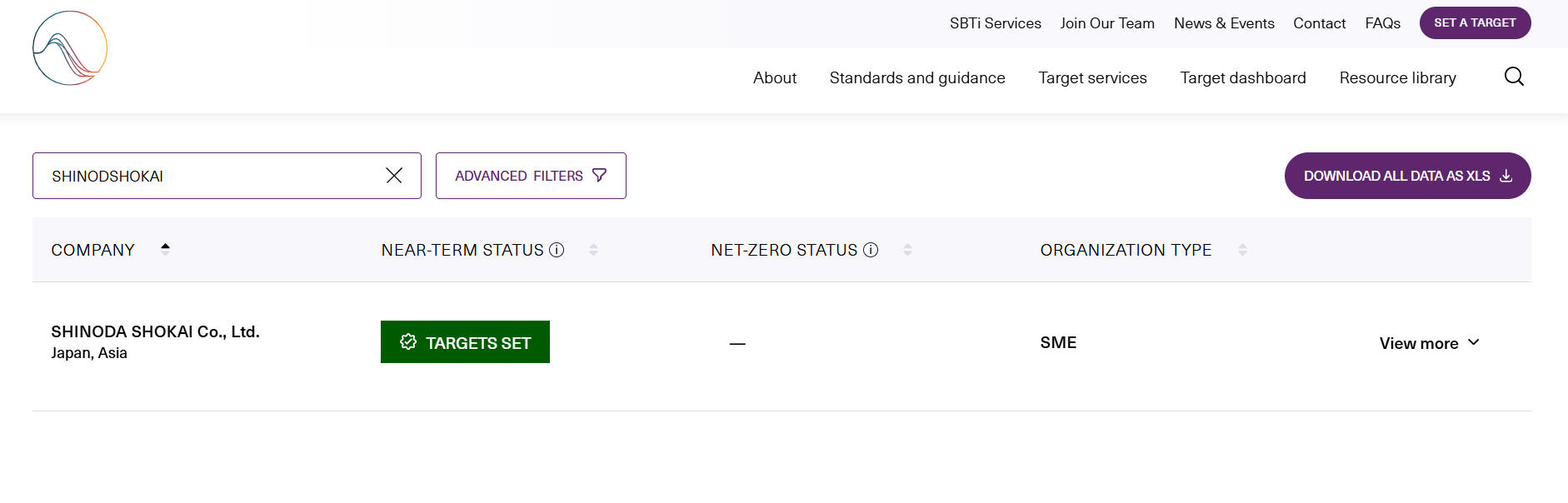
Task: Sort by Company column arrow
Action: coord(165,249)
